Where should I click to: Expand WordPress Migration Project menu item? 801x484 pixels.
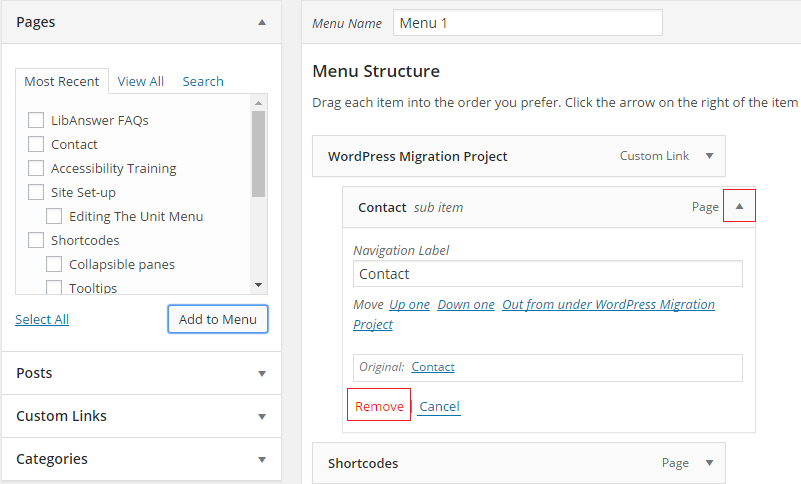[x=709, y=156]
